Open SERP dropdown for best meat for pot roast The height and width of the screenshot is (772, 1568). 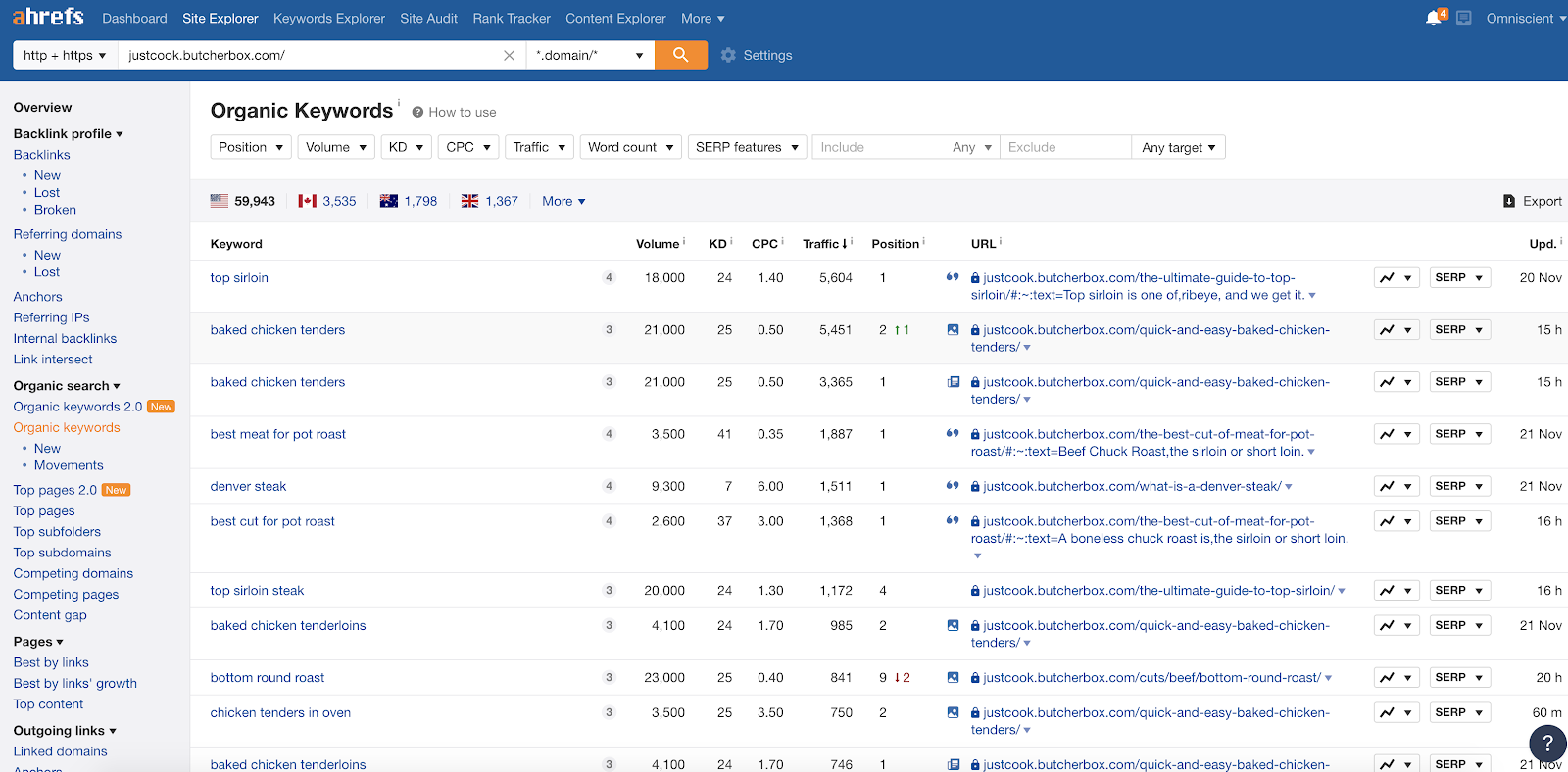coord(1459,434)
